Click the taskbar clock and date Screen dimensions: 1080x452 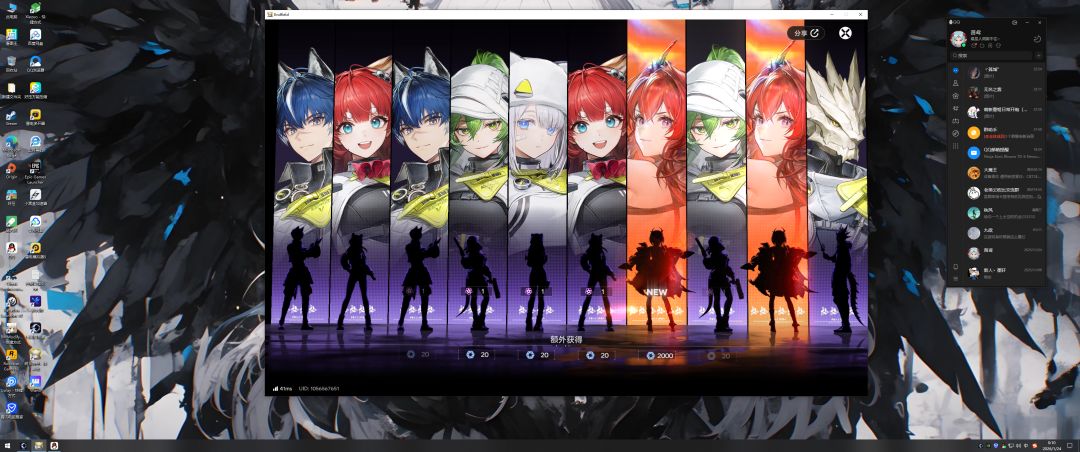tap(1051, 445)
